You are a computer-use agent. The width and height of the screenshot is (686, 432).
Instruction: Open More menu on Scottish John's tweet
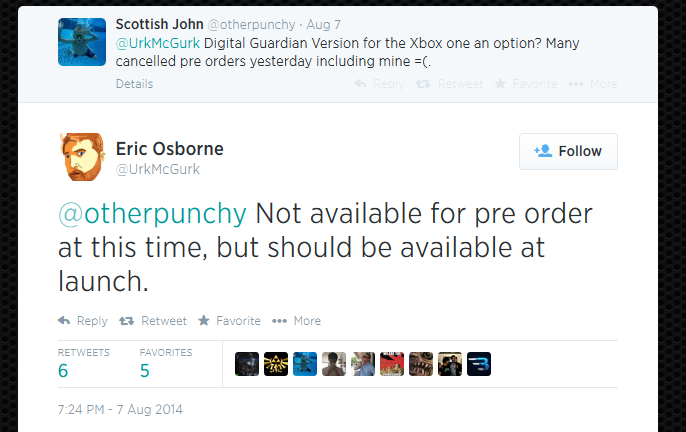click(593, 84)
